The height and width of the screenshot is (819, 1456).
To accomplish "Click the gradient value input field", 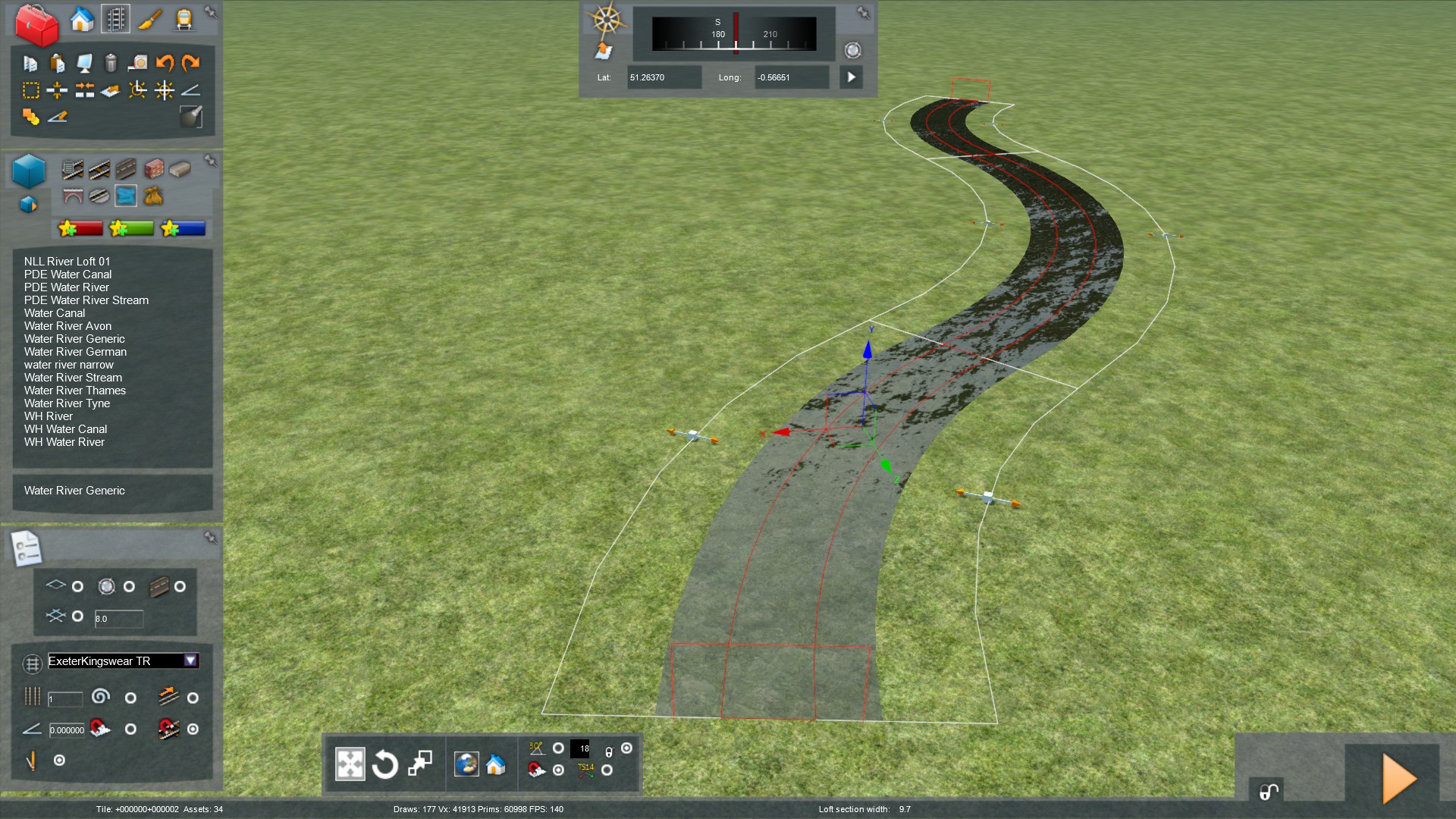I will (x=67, y=730).
